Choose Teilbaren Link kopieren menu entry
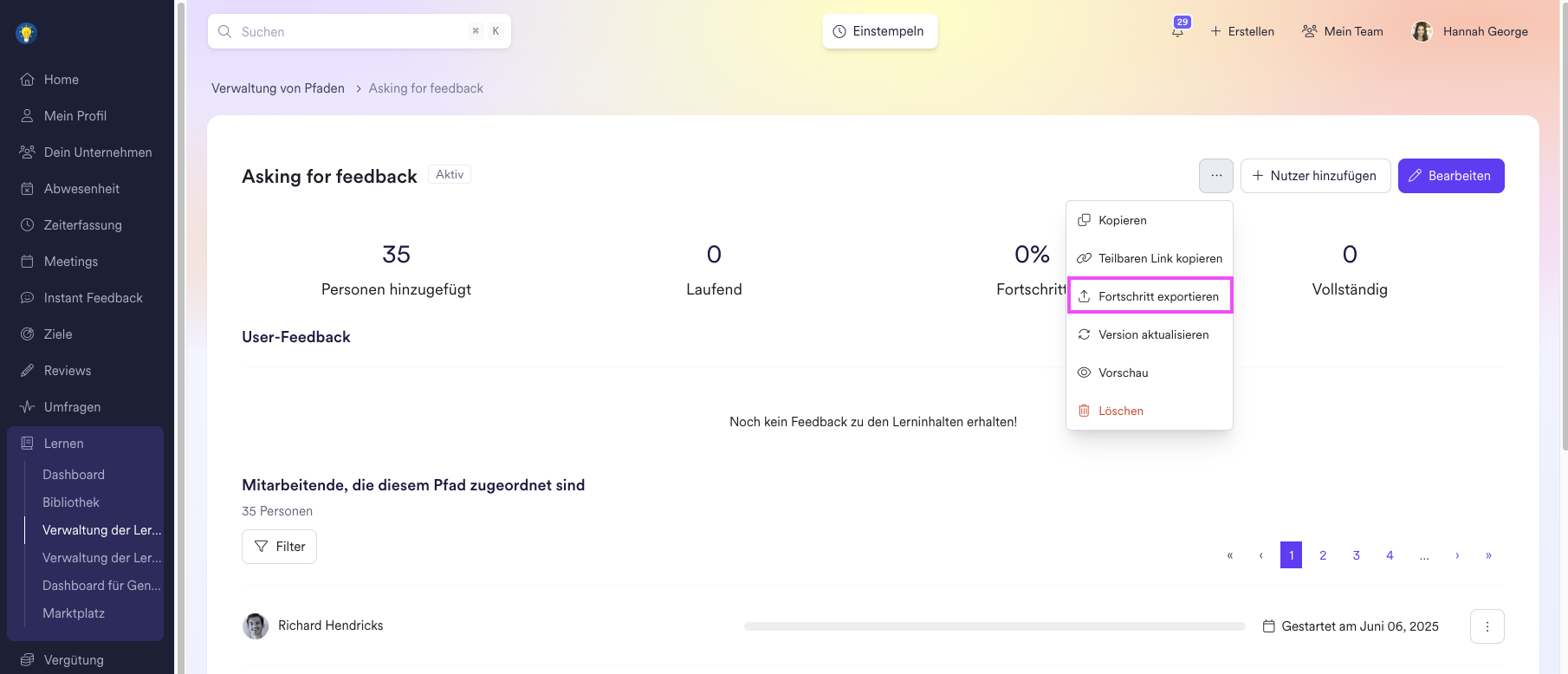1568x674 pixels. [x=1159, y=258]
